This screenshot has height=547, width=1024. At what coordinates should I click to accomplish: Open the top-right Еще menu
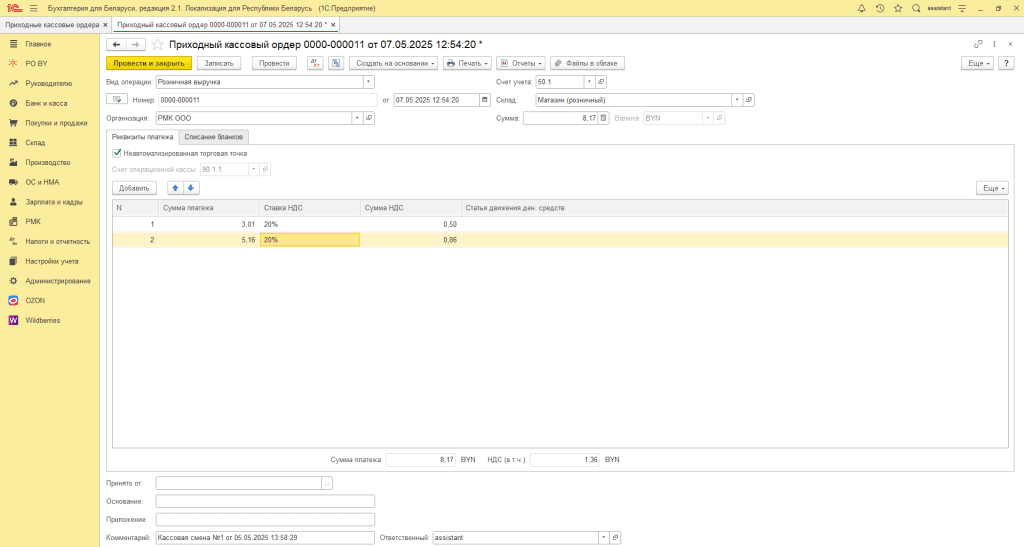point(977,63)
